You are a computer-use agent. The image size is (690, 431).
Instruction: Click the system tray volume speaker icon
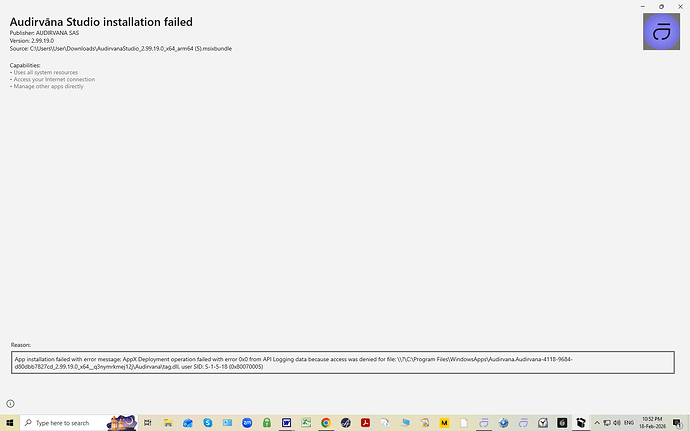pyautogui.click(x=618, y=423)
